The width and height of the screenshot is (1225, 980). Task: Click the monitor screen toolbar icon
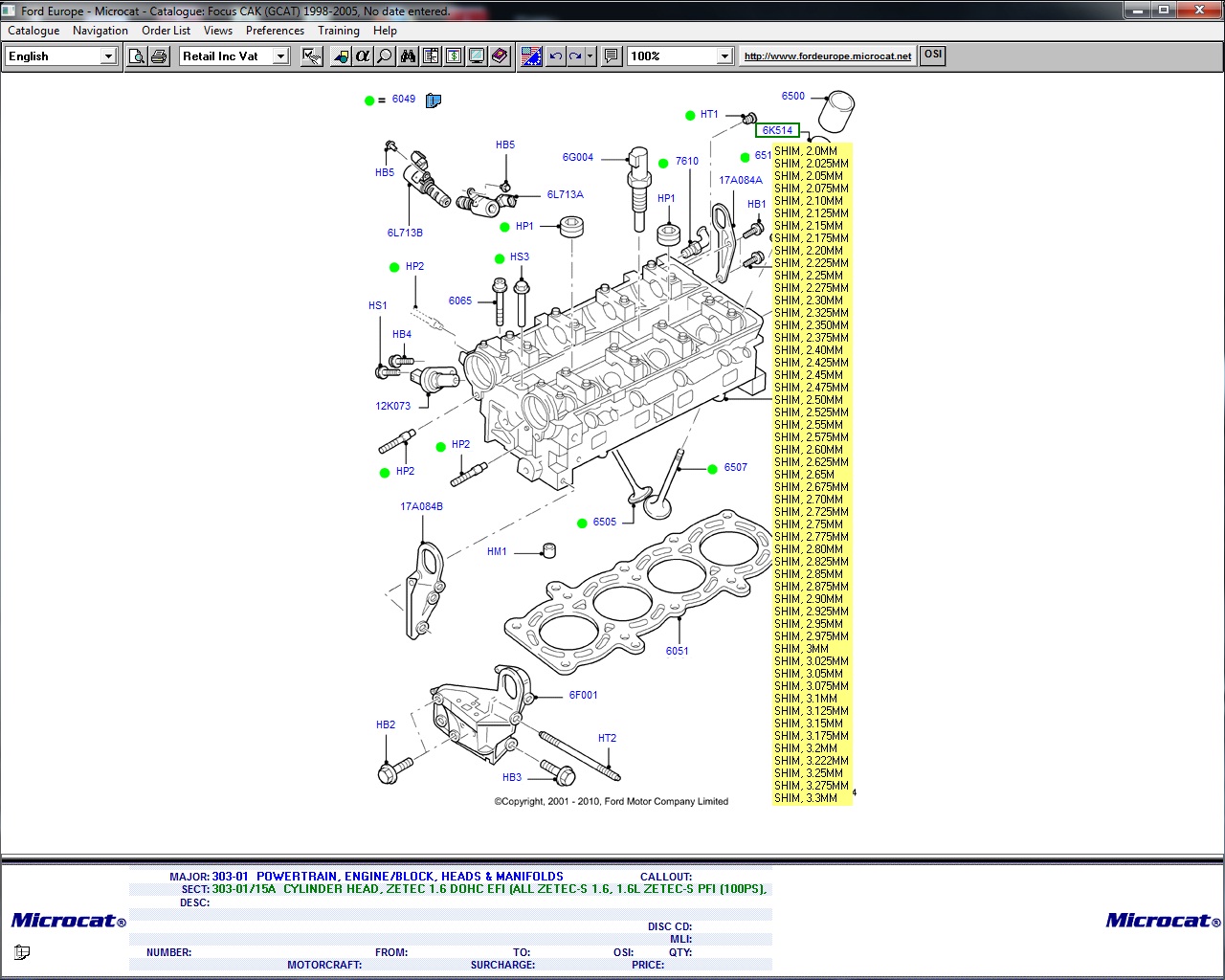pyautogui.click(x=477, y=56)
